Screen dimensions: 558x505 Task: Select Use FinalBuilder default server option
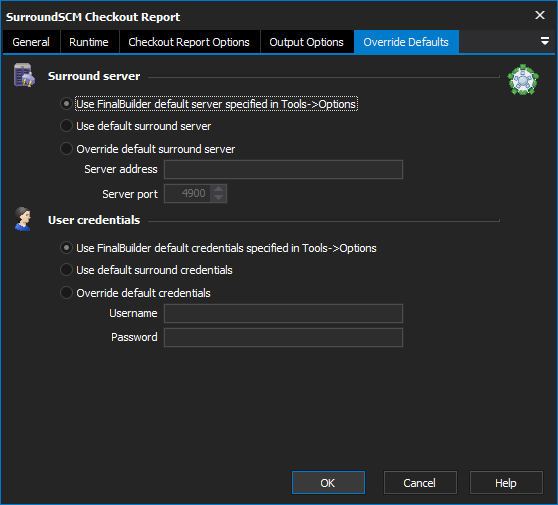(210, 104)
